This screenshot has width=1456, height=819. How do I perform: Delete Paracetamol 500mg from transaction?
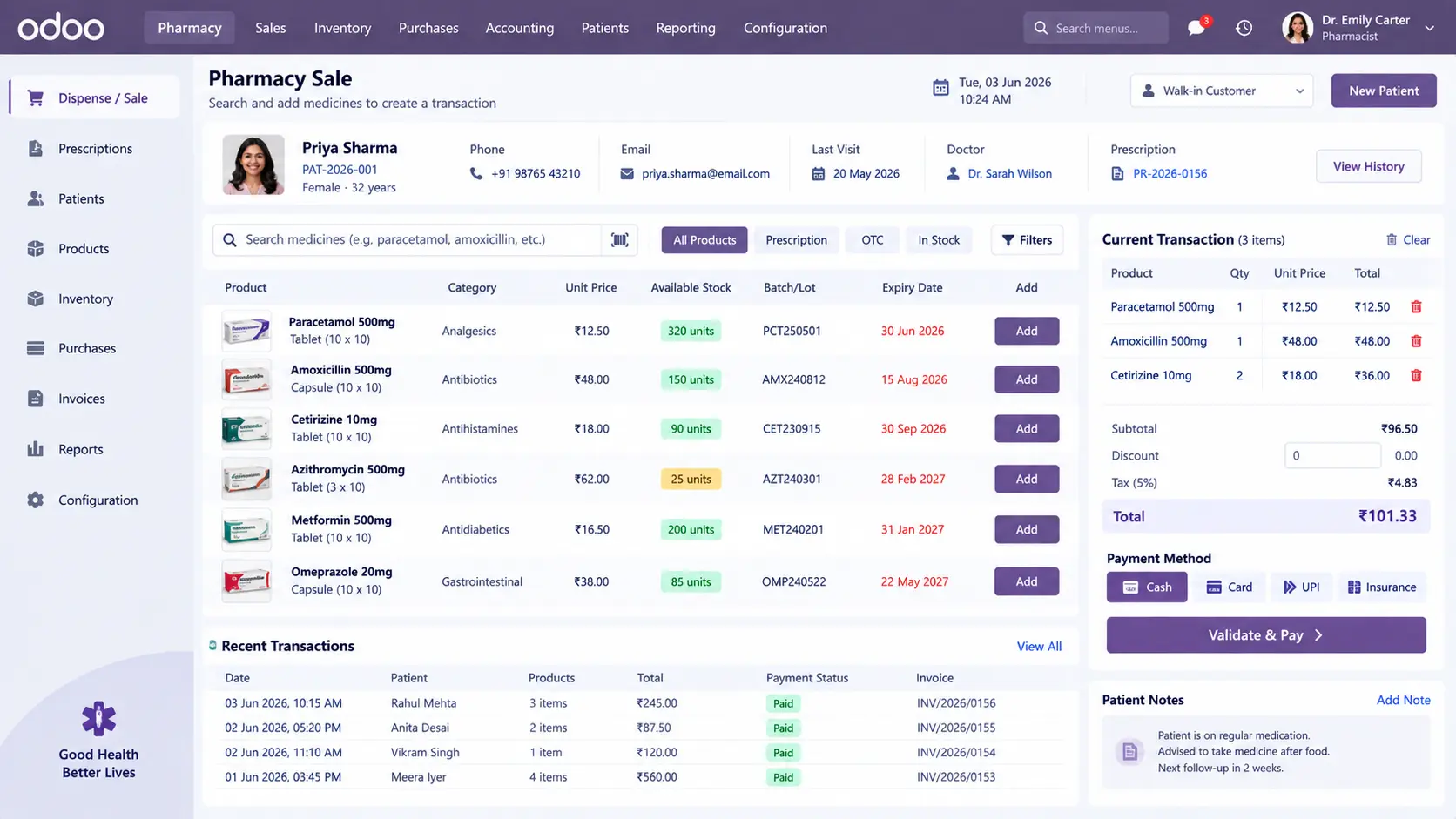[1416, 307]
